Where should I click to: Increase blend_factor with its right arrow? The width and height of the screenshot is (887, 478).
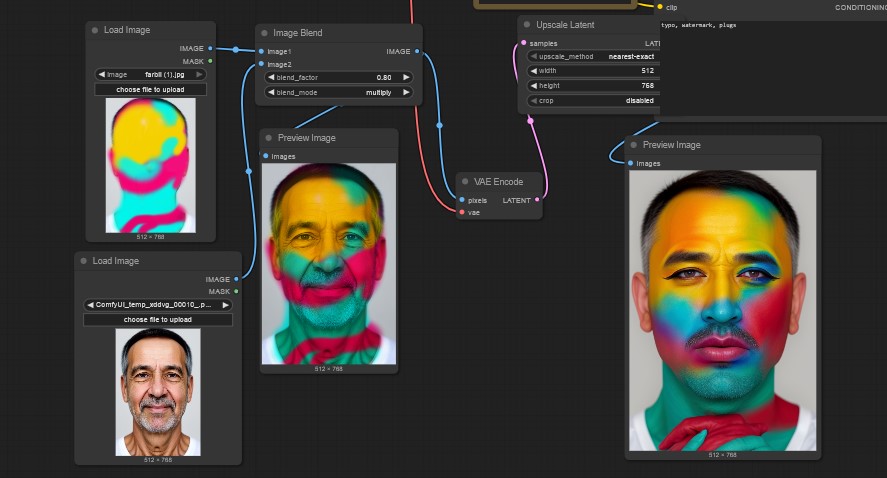pyautogui.click(x=406, y=77)
